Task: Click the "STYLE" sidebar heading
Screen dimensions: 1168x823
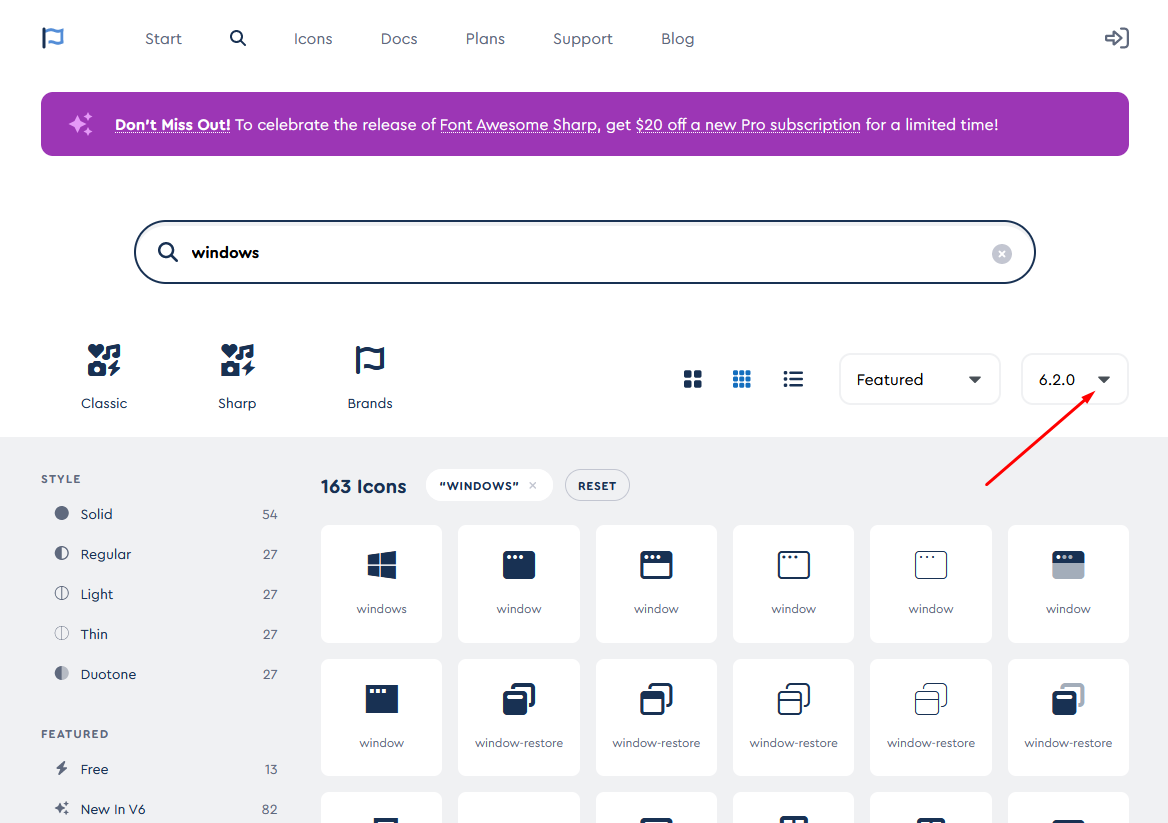Action: [x=61, y=479]
